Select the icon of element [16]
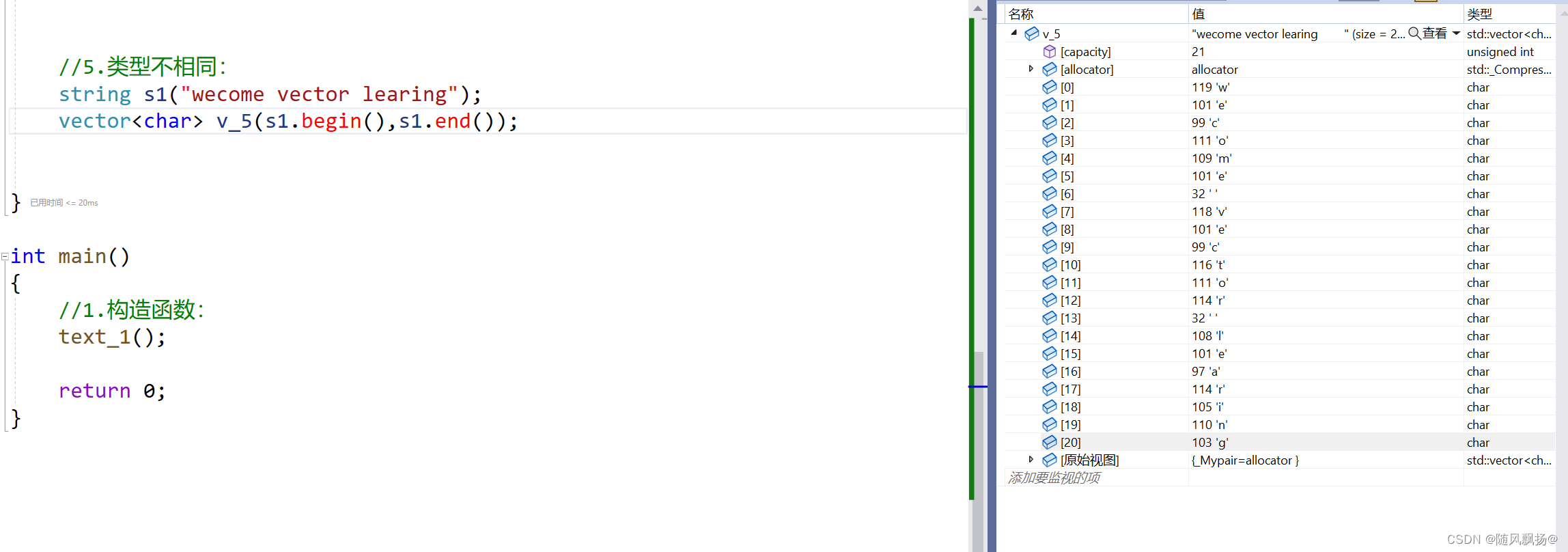1568x552 pixels. tap(1050, 371)
